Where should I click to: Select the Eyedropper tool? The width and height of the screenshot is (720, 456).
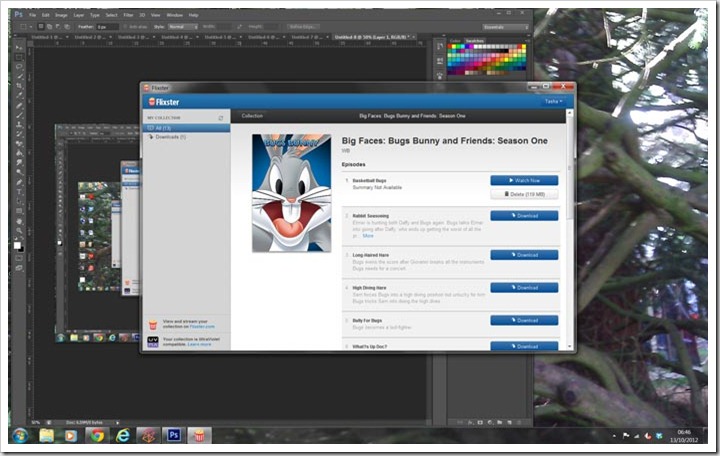click(x=18, y=96)
